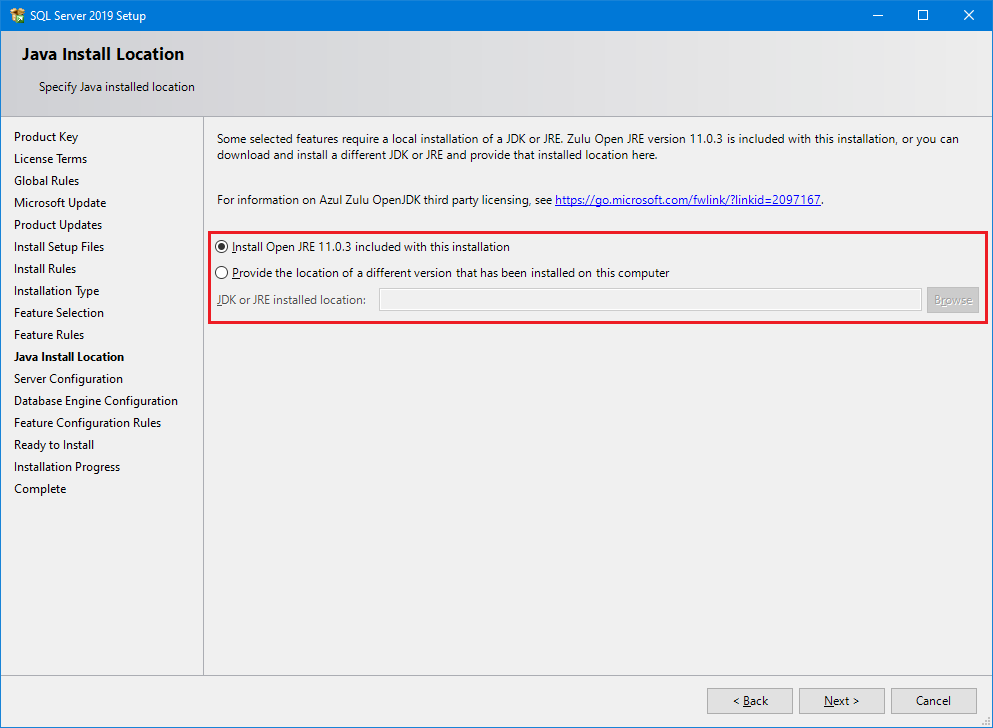Choose the Provide different version location option
This screenshot has width=993, height=728.
(x=222, y=273)
